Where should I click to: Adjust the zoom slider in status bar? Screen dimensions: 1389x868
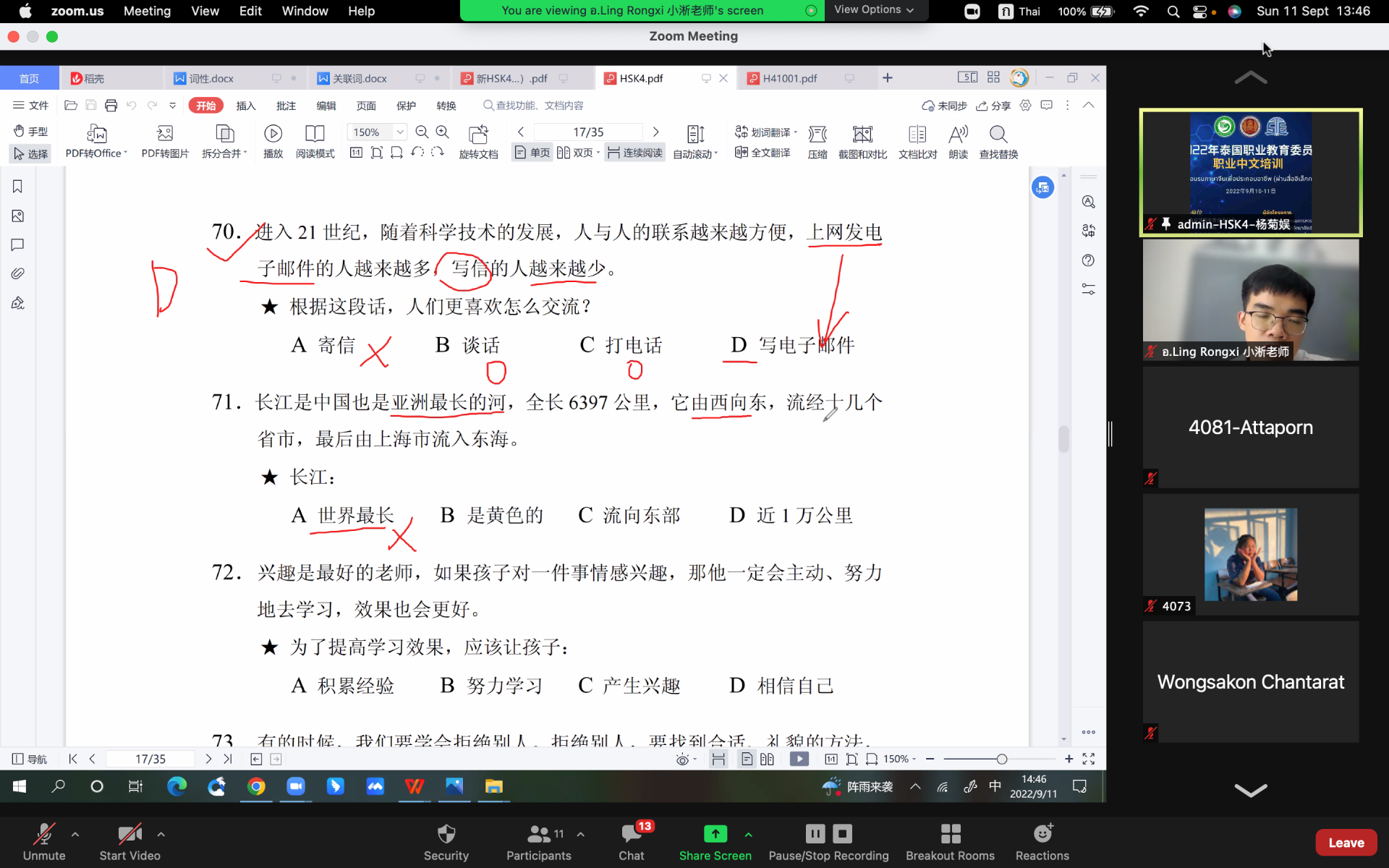pyautogui.click(x=1001, y=759)
